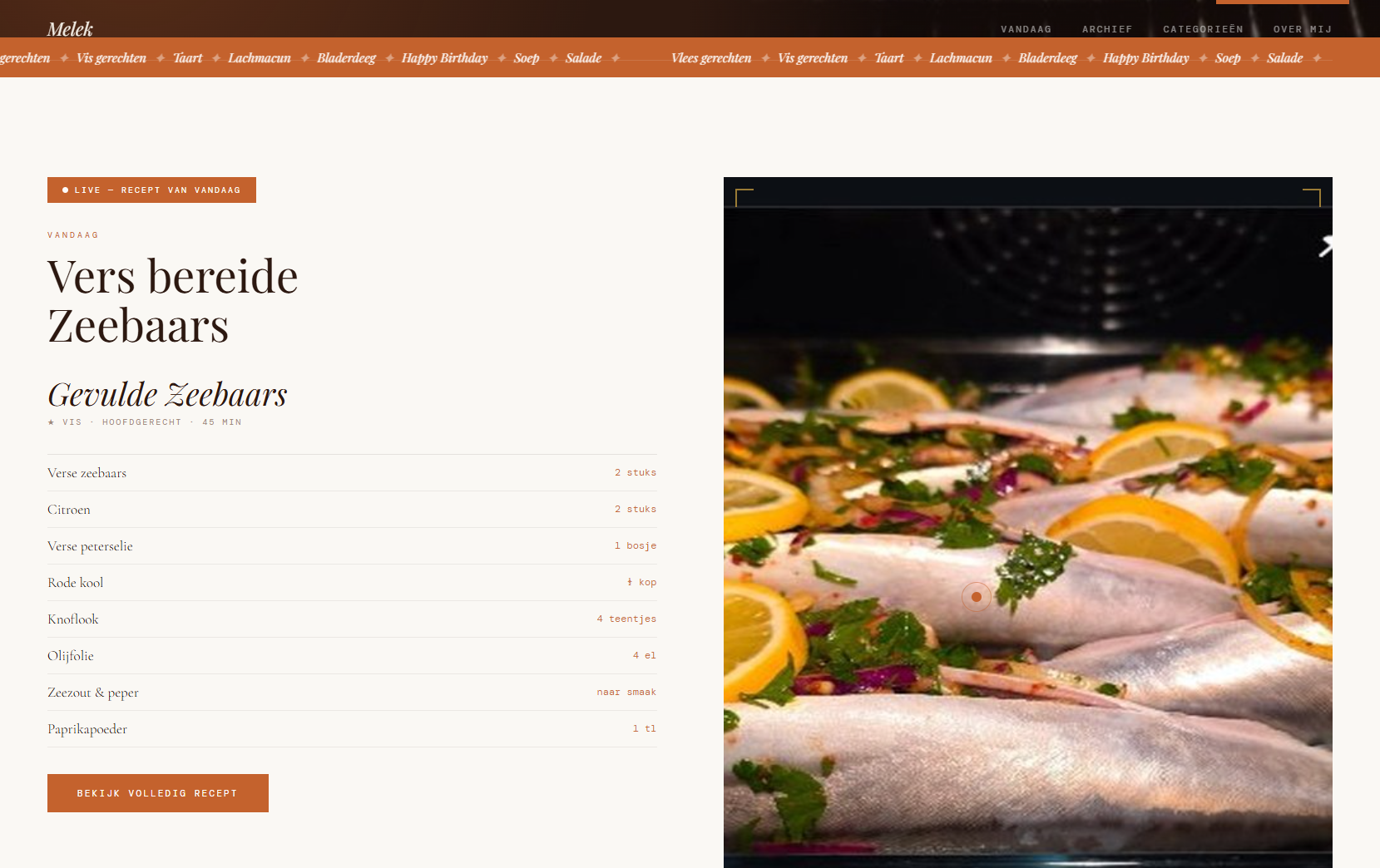Click the white arrow on the recipe photo
The height and width of the screenshot is (868, 1380).
tap(1325, 246)
